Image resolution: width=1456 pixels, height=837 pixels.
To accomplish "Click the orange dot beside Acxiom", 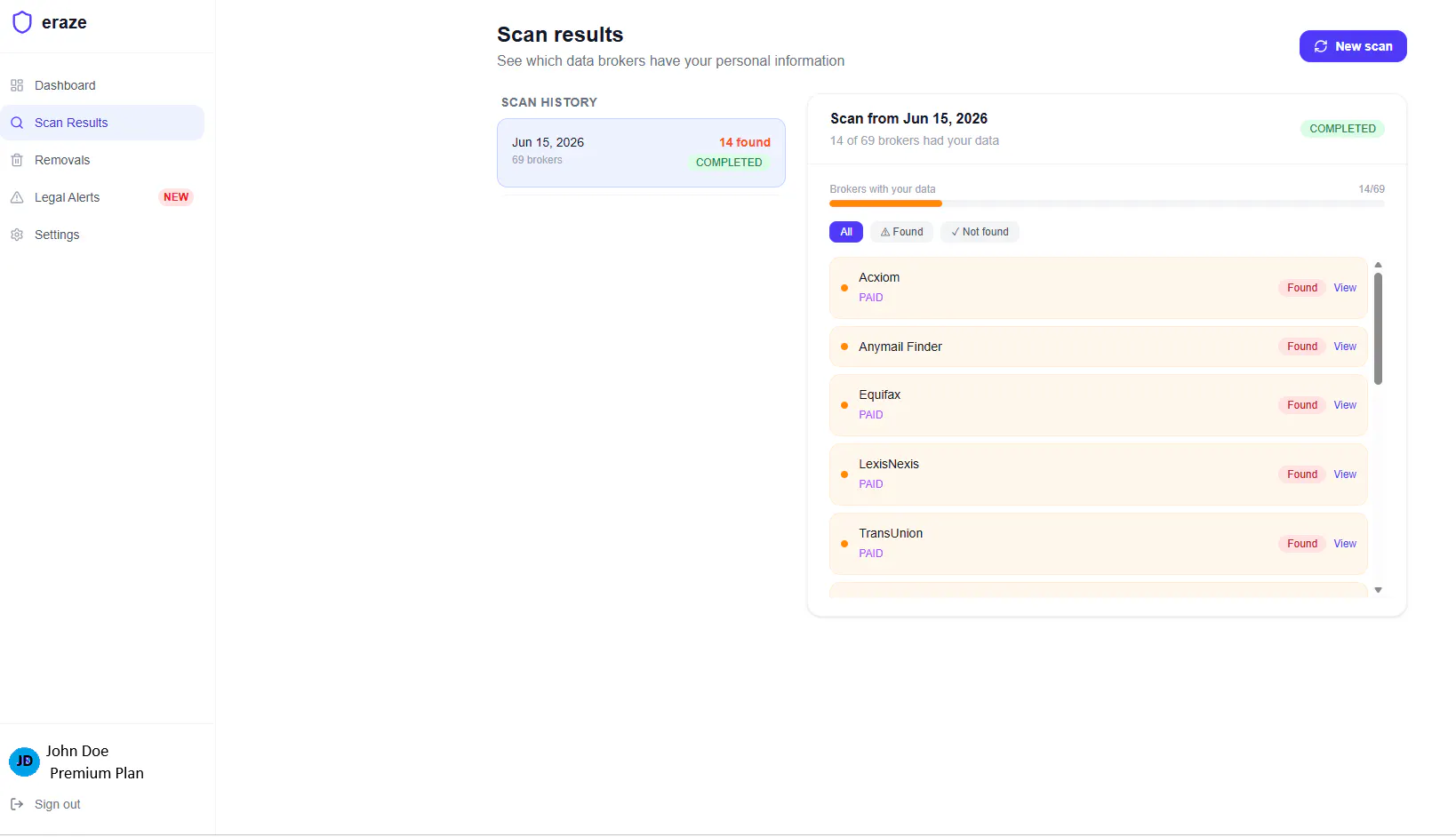I will (x=844, y=288).
